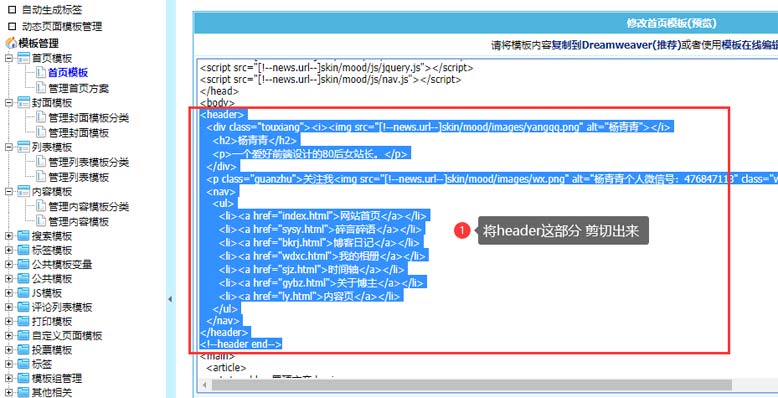Click the page icon beside 管理封面模板分类
The image size is (778, 398).
tap(41, 118)
